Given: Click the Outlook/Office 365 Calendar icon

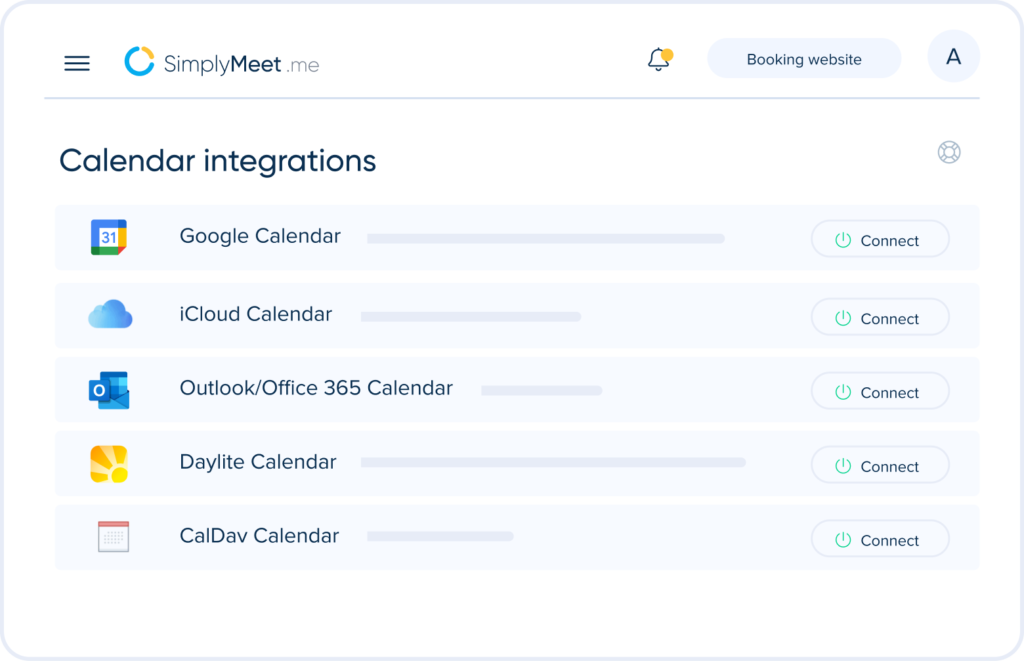Looking at the screenshot, I should click(110, 388).
